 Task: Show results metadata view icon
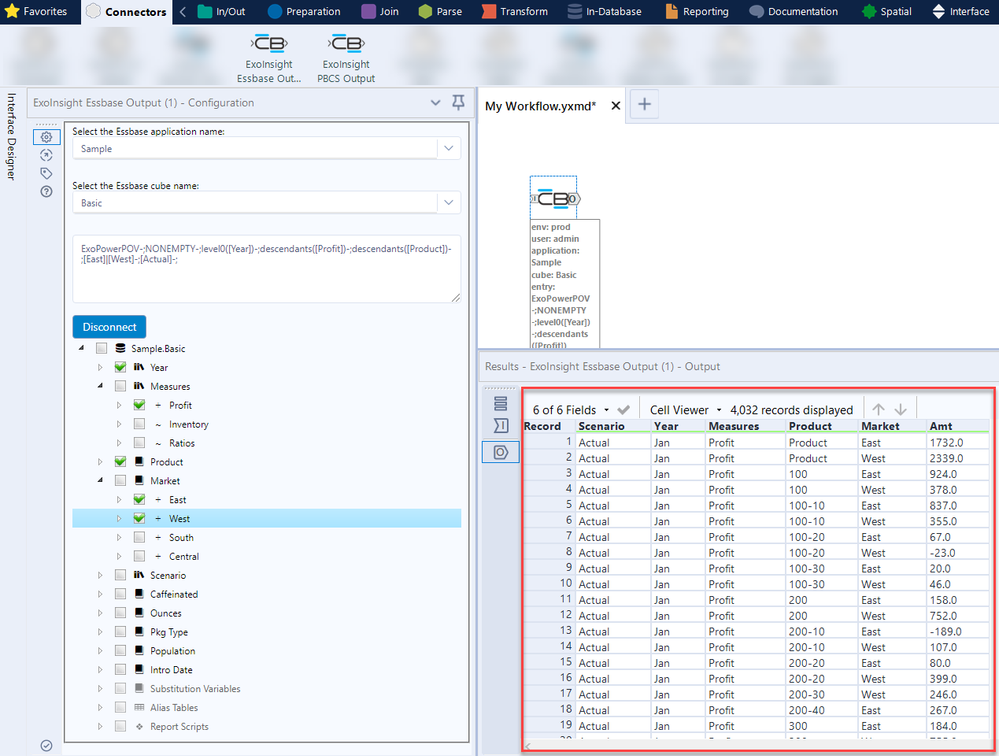pyautogui.click(x=501, y=426)
